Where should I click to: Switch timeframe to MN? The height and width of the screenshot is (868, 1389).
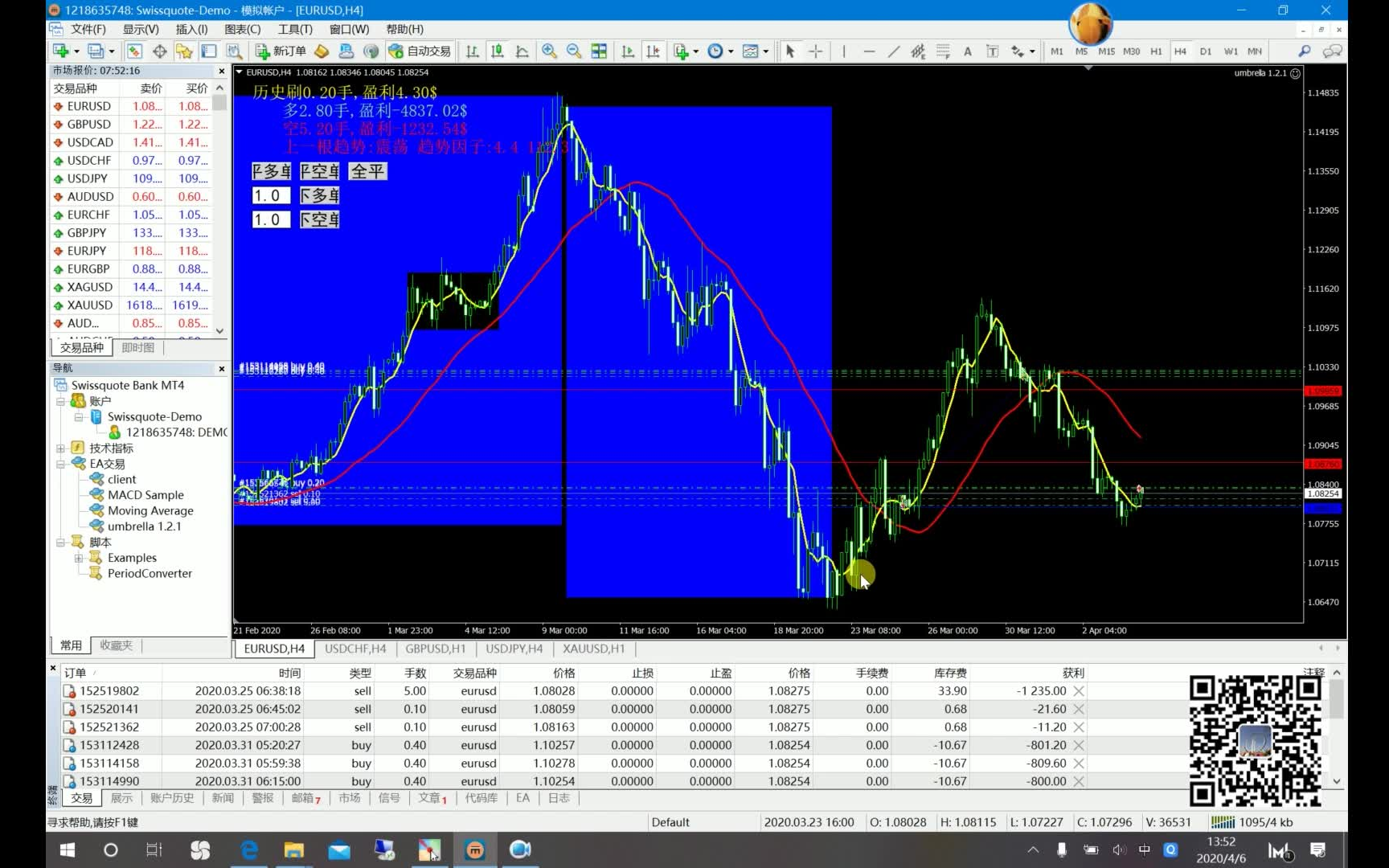pos(1255,51)
